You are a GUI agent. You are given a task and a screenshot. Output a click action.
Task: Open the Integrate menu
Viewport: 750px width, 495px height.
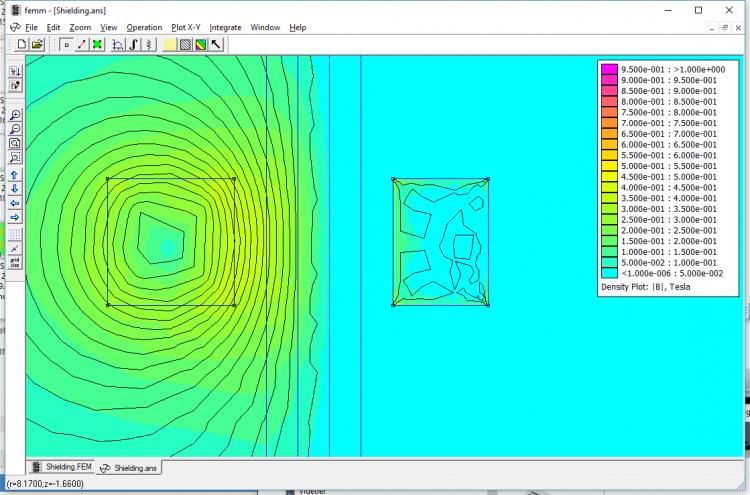click(225, 27)
